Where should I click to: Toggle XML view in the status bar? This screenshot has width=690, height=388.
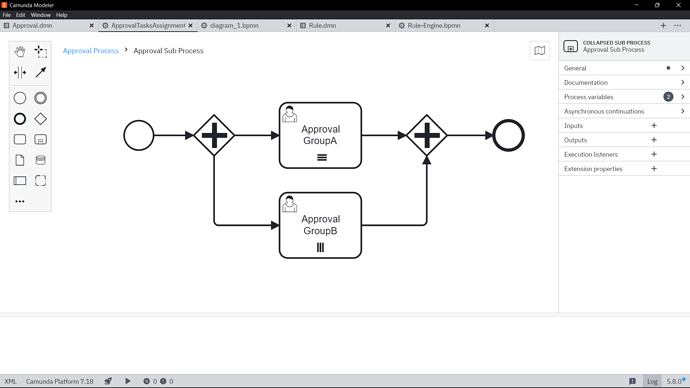(x=11, y=381)
